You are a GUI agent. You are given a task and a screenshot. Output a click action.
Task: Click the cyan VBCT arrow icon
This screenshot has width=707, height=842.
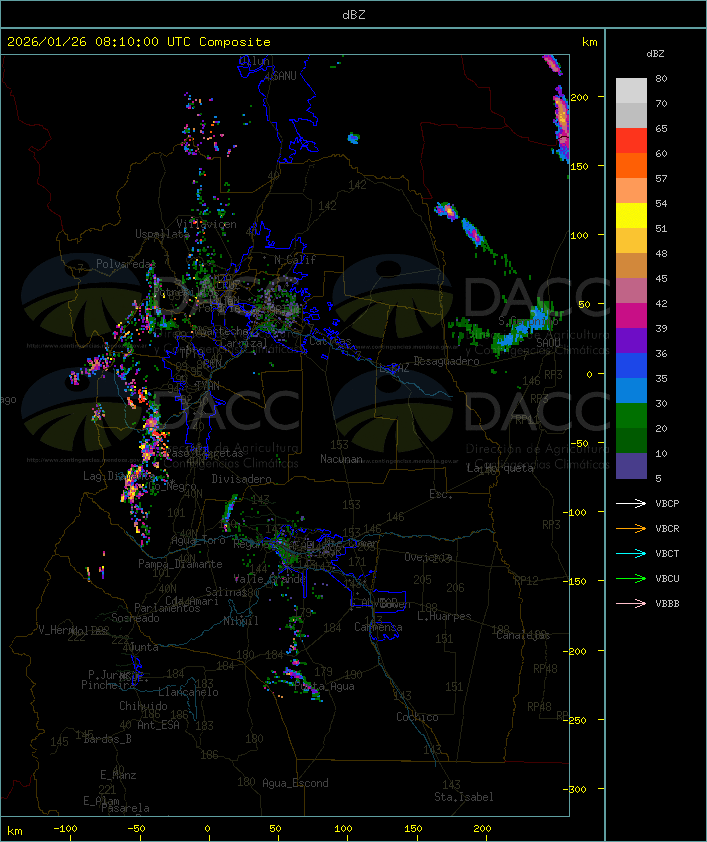pyautogui.click(x=631, y=553)
